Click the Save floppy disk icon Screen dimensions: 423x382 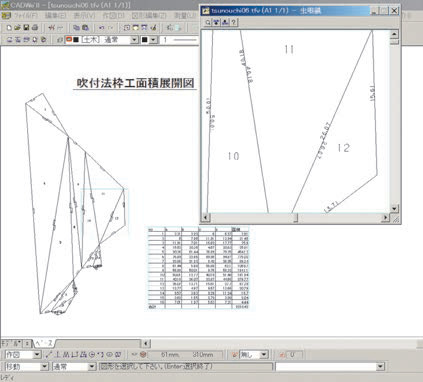pos(26,28)
